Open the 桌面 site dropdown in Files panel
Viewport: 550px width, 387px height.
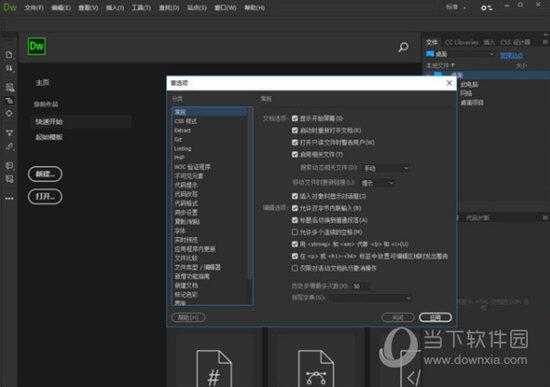(460, 54)
